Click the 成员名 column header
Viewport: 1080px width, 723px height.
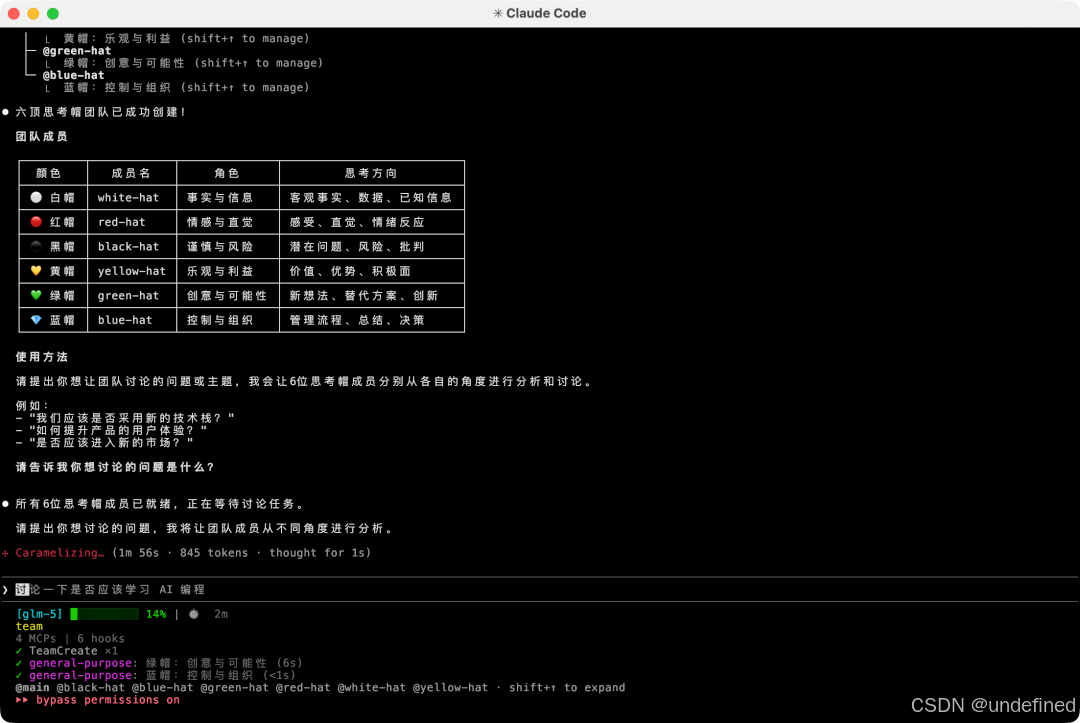coord(131,173)
